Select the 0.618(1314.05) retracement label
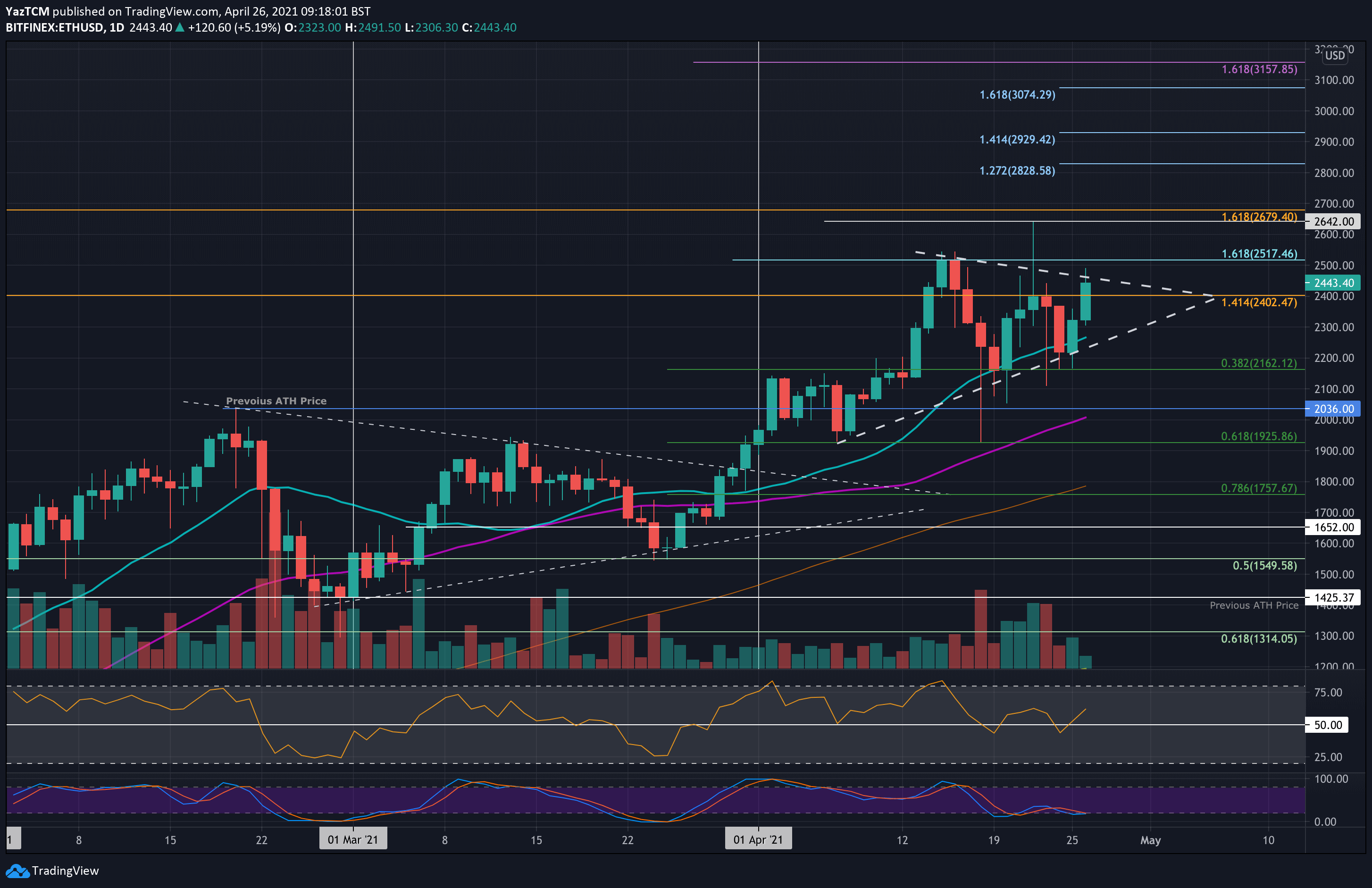 click(1259, 639)
